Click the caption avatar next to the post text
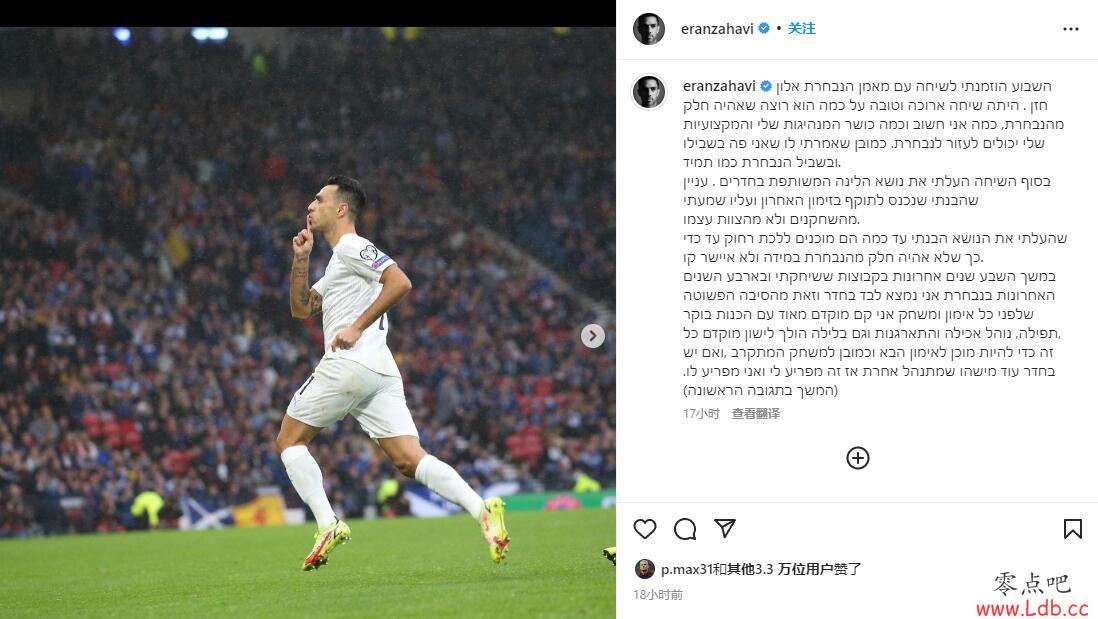 [648, 91]
